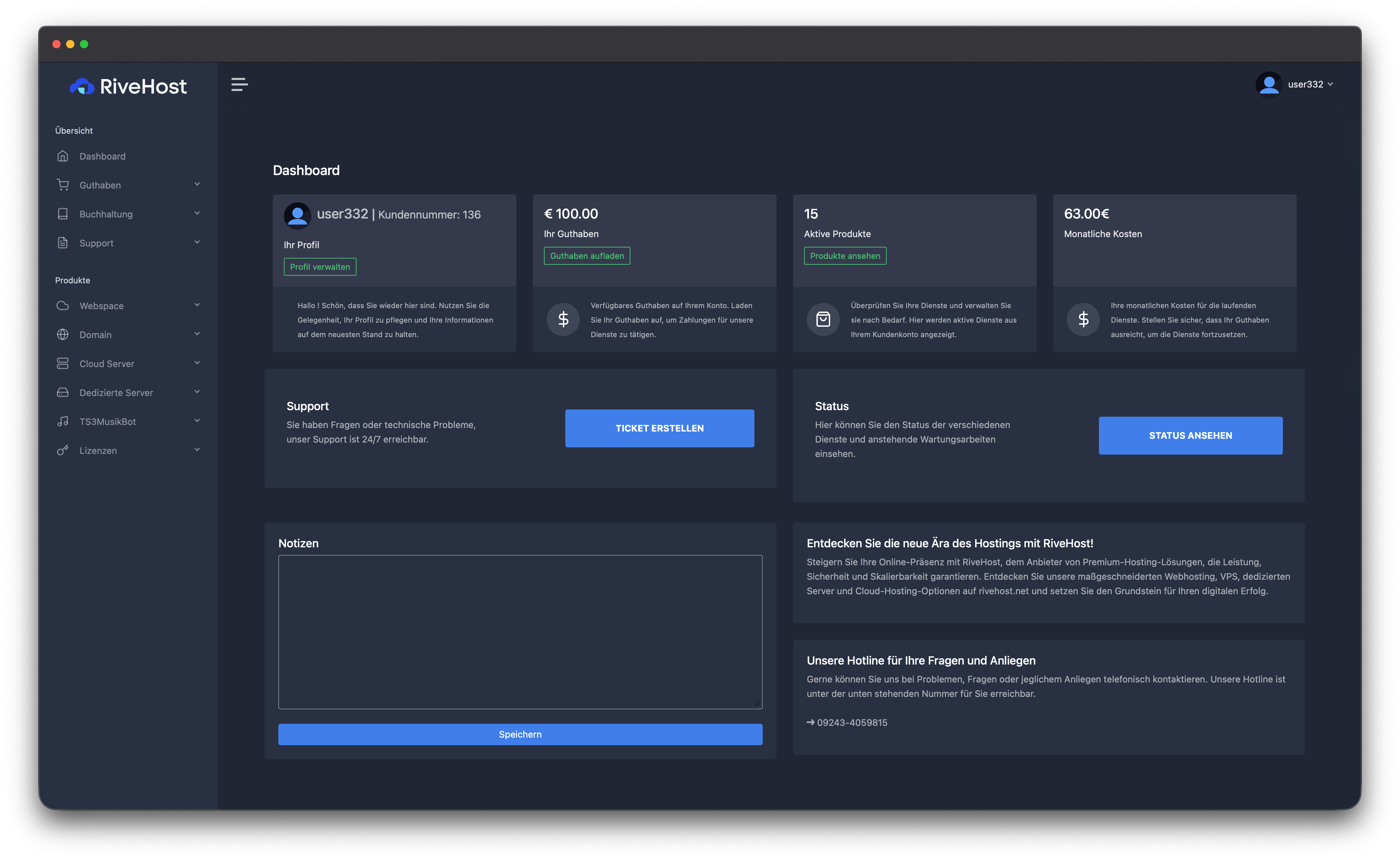Save notes with the Speichern button
Screen dimensions: 1400x861
point(520,735)
